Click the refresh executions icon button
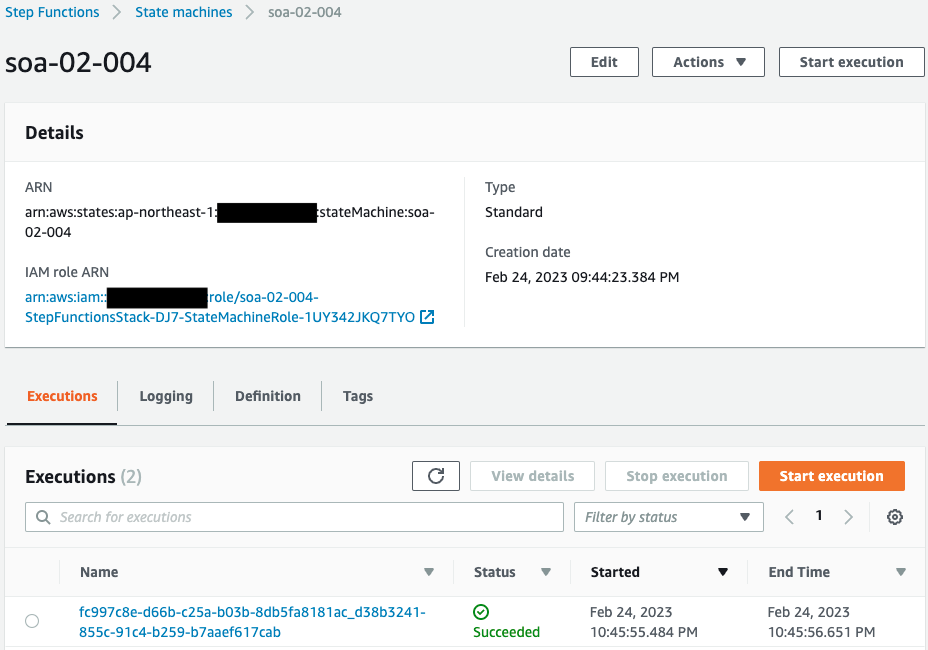 coord(436,476)
